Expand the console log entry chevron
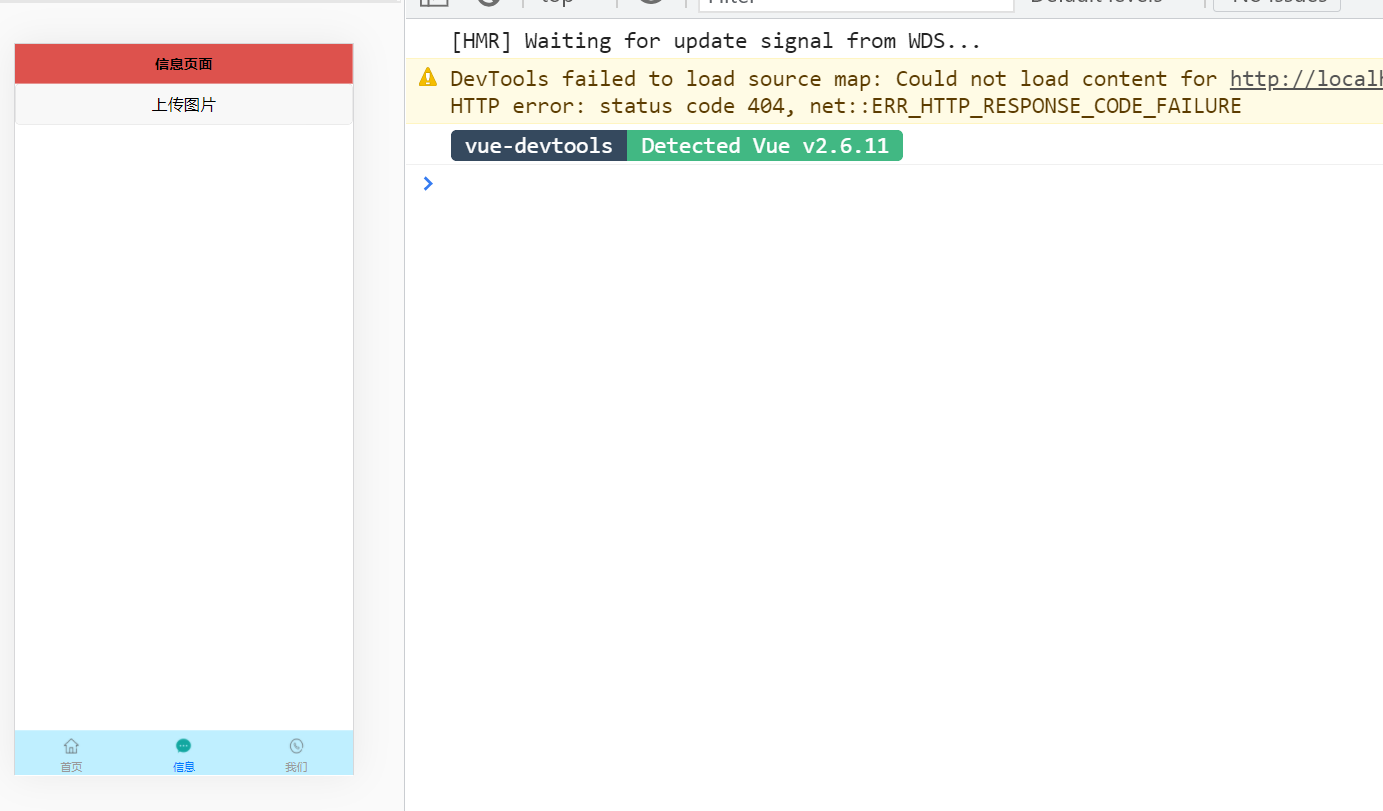 [x=428, y=183]
